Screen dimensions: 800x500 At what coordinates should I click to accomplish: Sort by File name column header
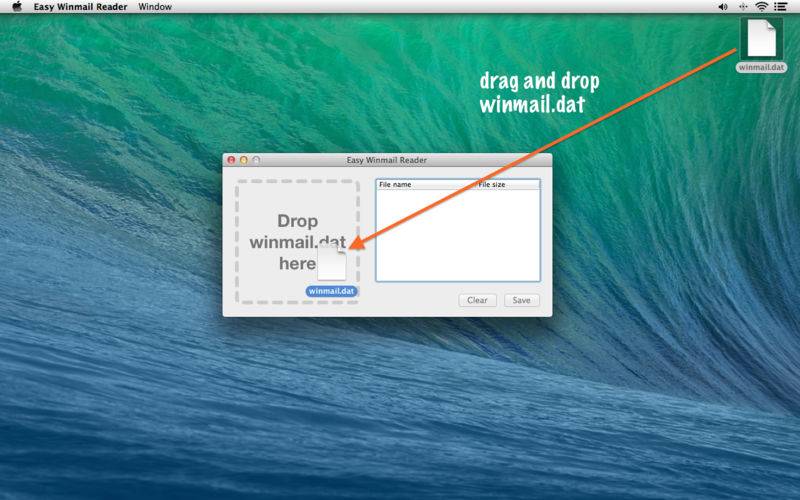point(426,184)
